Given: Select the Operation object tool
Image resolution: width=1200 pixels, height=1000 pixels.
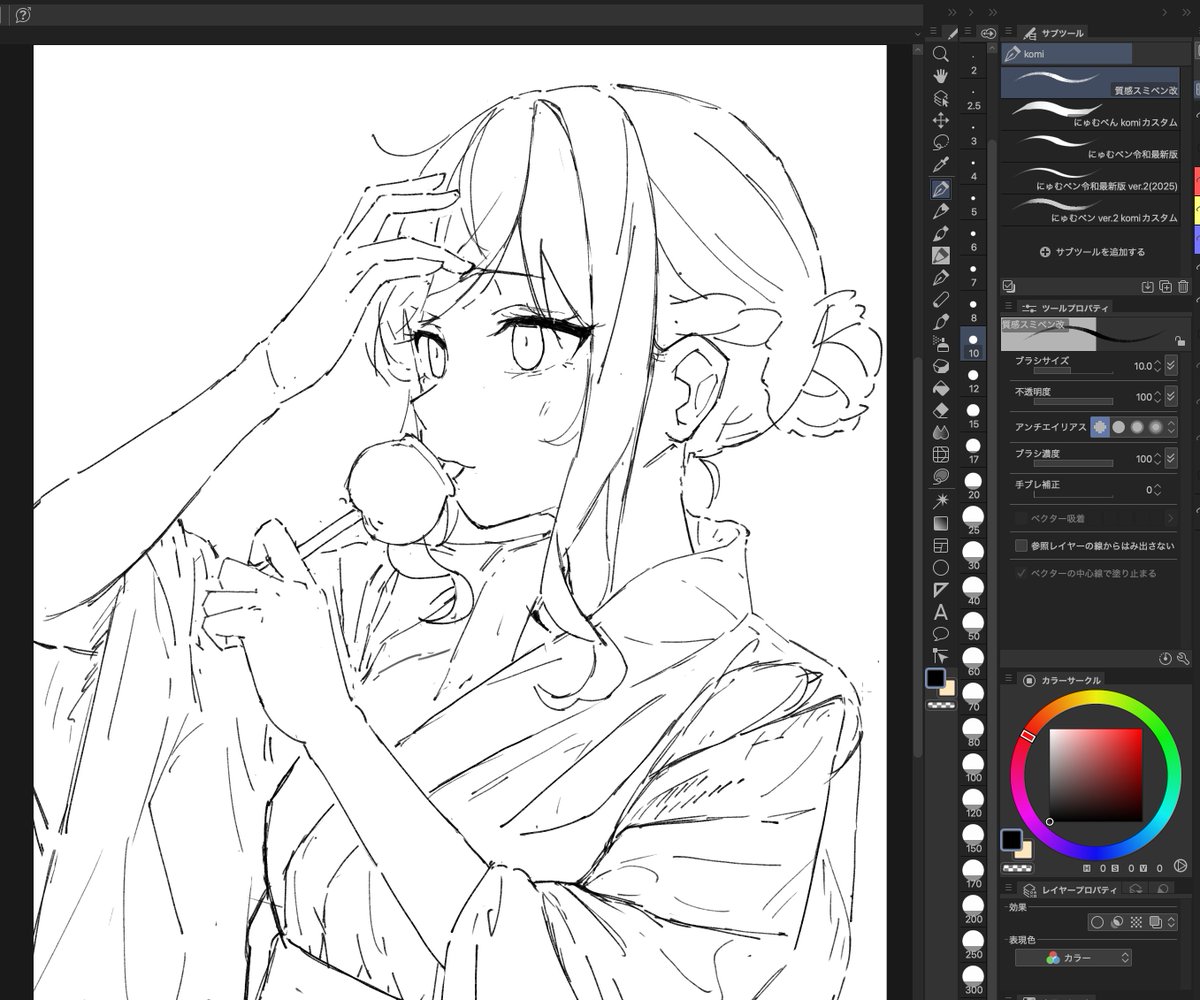Looking at the screenshot, I should [x=940, y=98].
